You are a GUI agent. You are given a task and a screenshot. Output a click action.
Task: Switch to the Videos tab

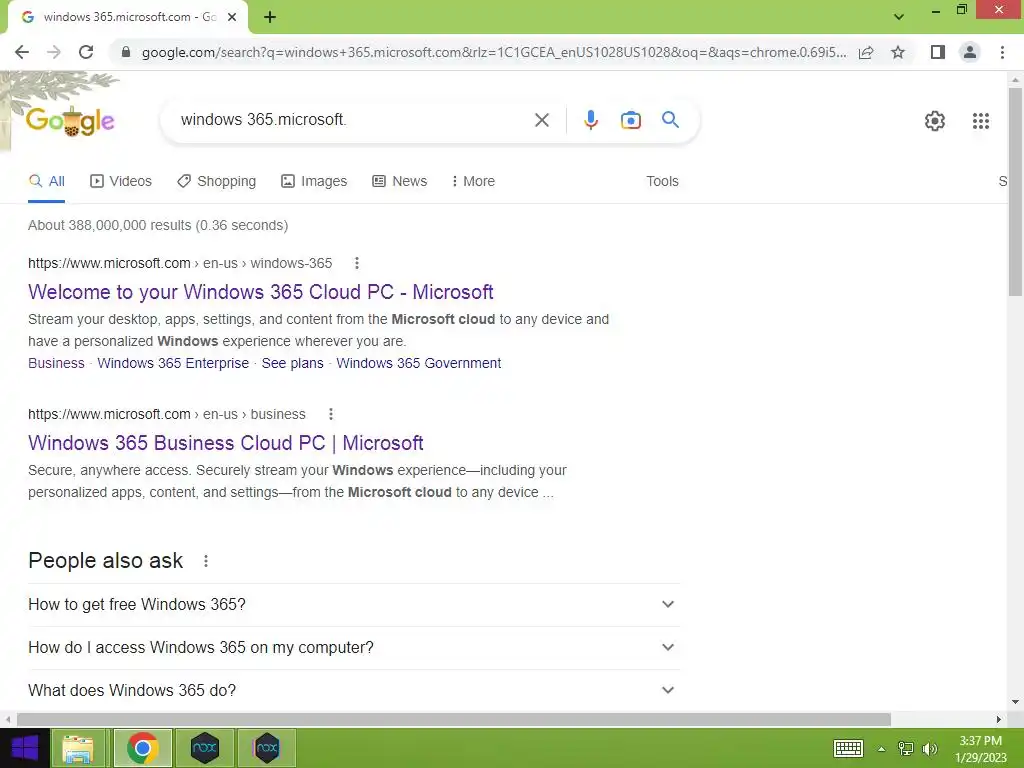(121, 182)
